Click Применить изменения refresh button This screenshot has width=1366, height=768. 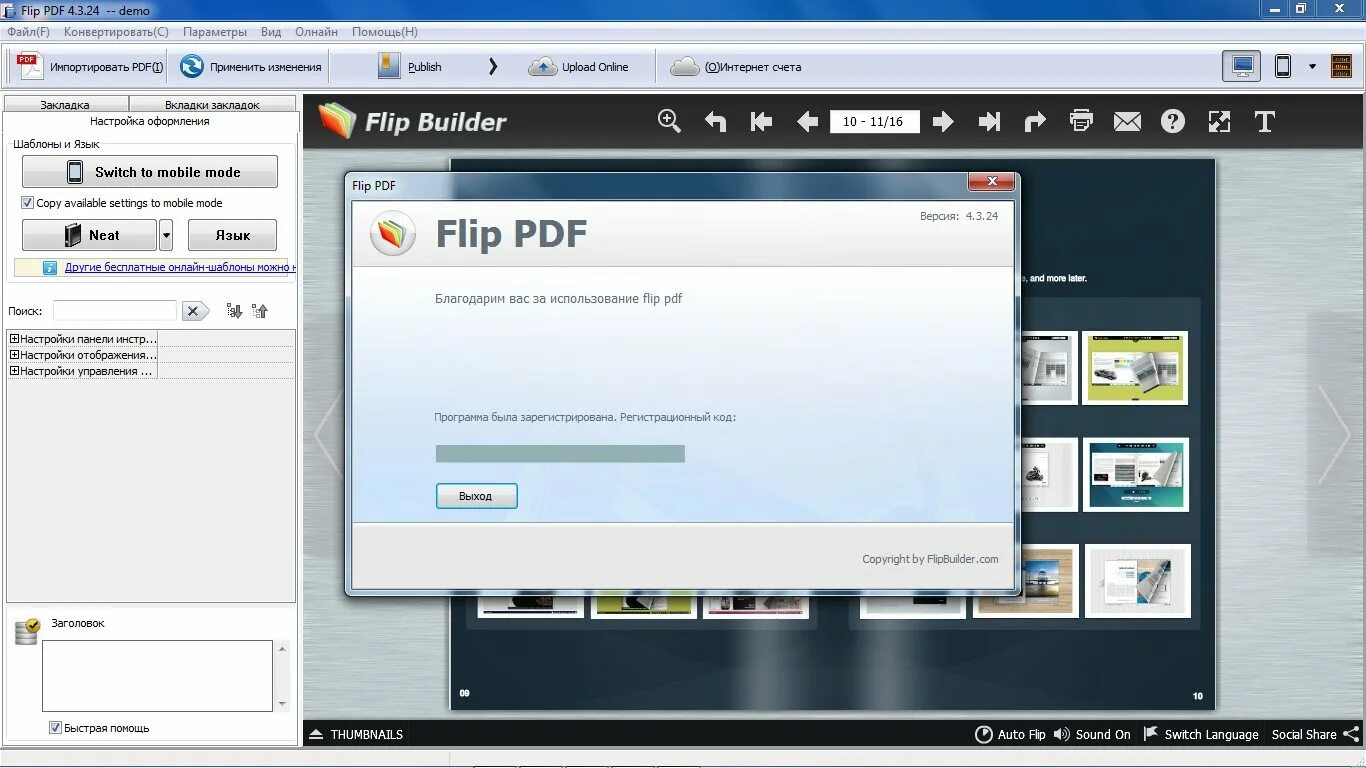click(250, 67)
